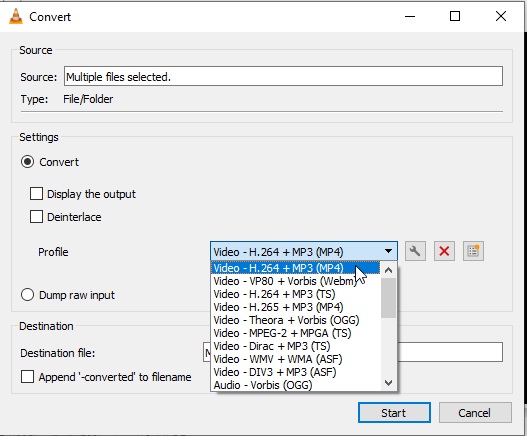Select the Convert radio button
Viewport: 527px width, 436px height.
pyautogui.click(x=27, y=162)
